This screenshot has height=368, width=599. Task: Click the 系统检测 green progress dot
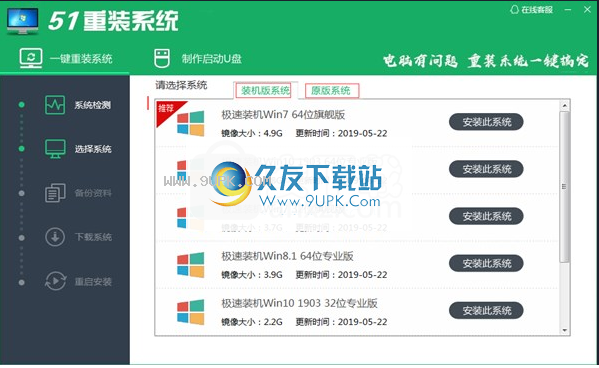pyautogui.click(x=22, y=105)
